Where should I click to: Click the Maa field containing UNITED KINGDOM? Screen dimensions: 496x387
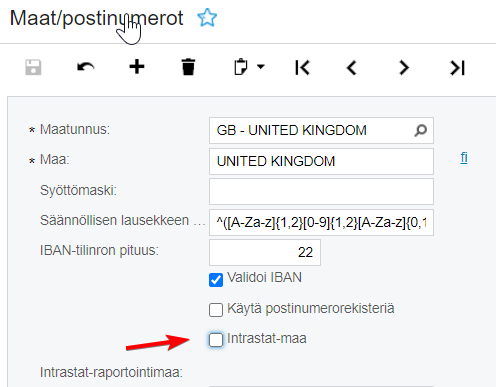[321, 161]
